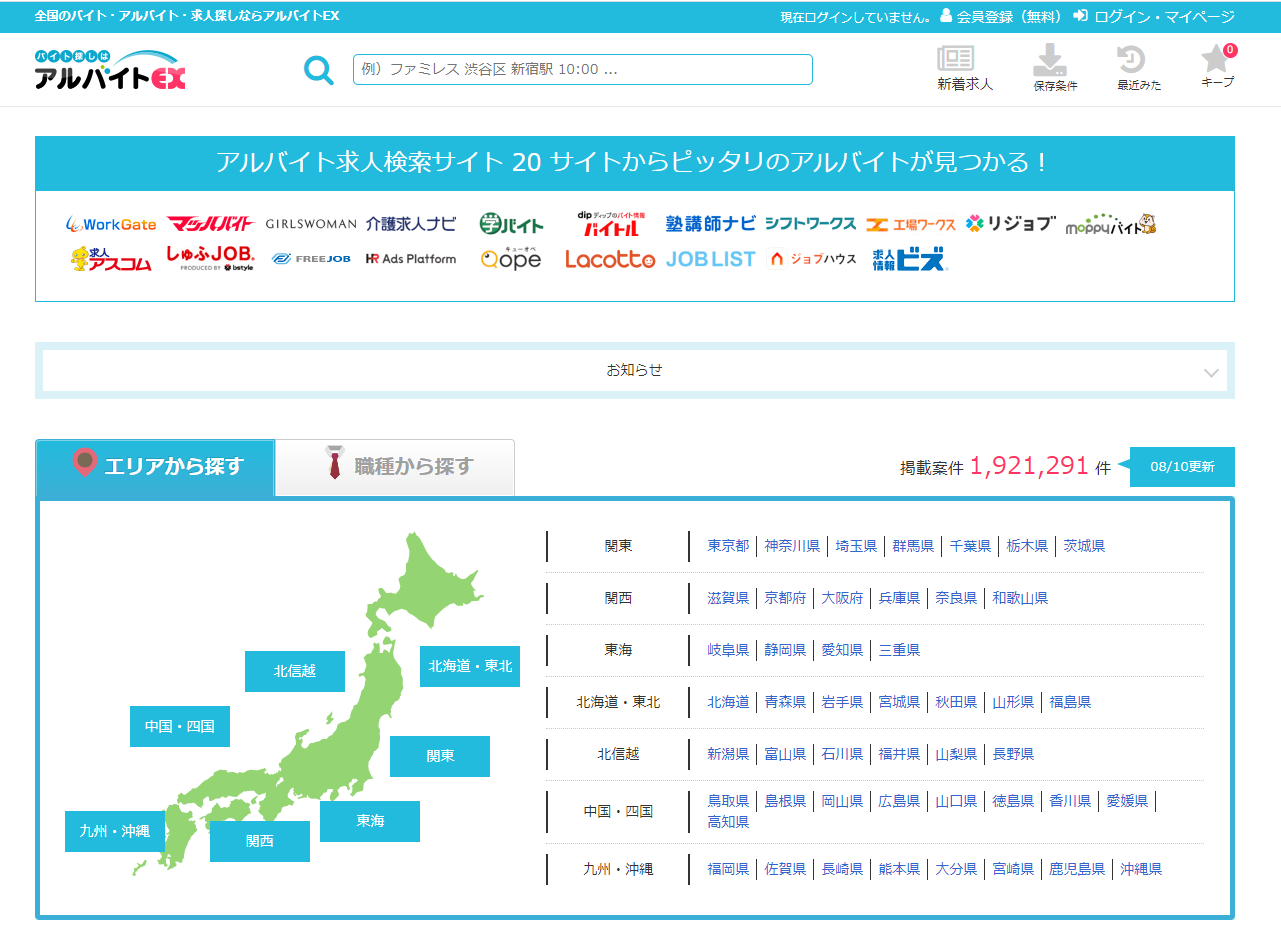Click the Qope partner logo
This screenshot has width=1281, height=930.
511,259
